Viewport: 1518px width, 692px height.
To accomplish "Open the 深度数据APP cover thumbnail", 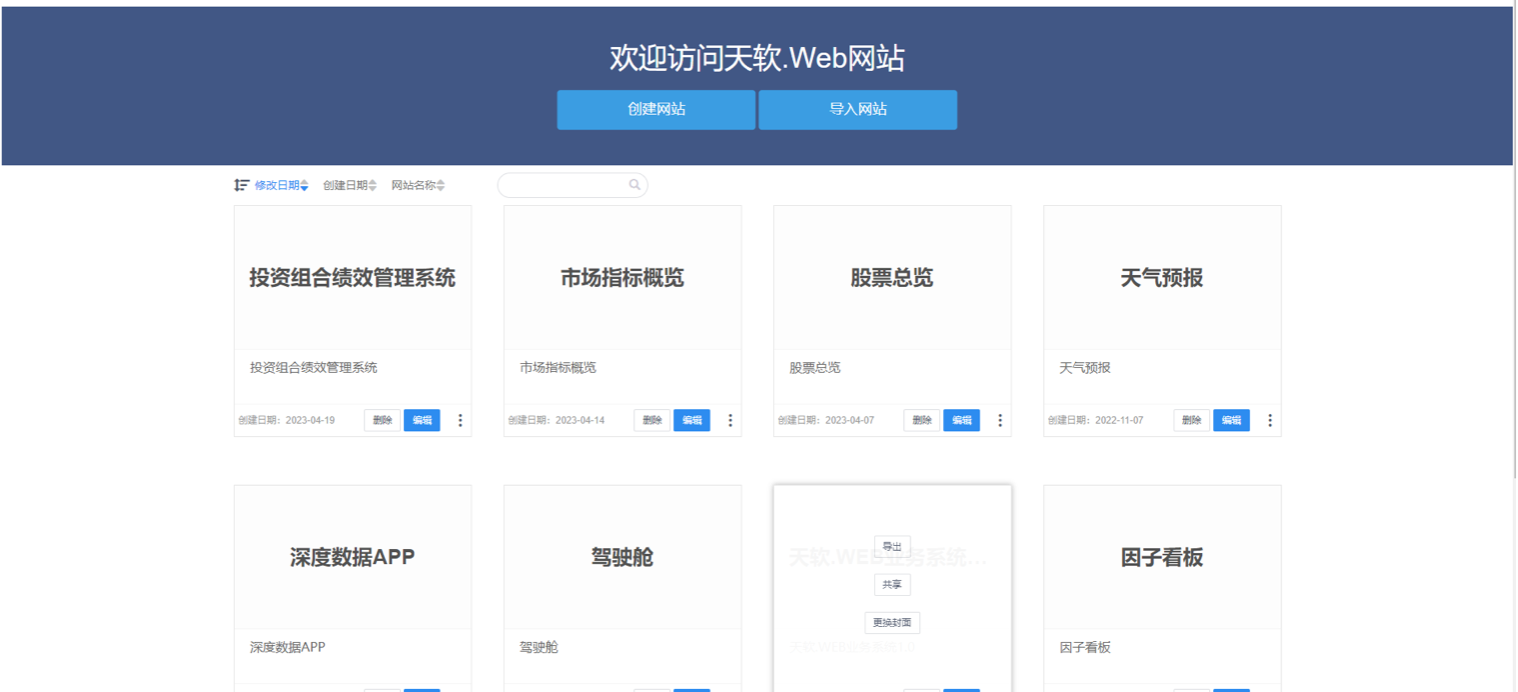I will coord(352,557).
